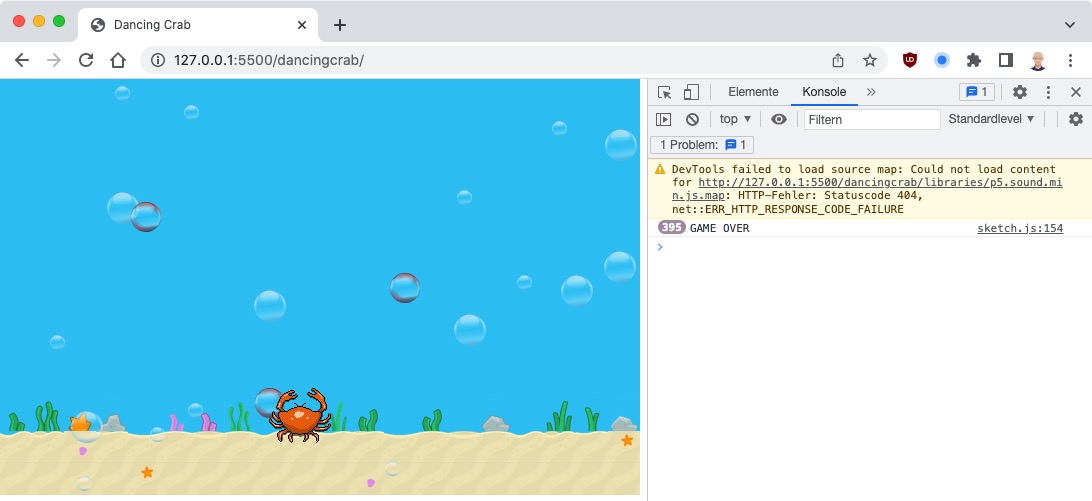
Task: Toggle the device toolbar icon
Action: [x=691, y=92]
